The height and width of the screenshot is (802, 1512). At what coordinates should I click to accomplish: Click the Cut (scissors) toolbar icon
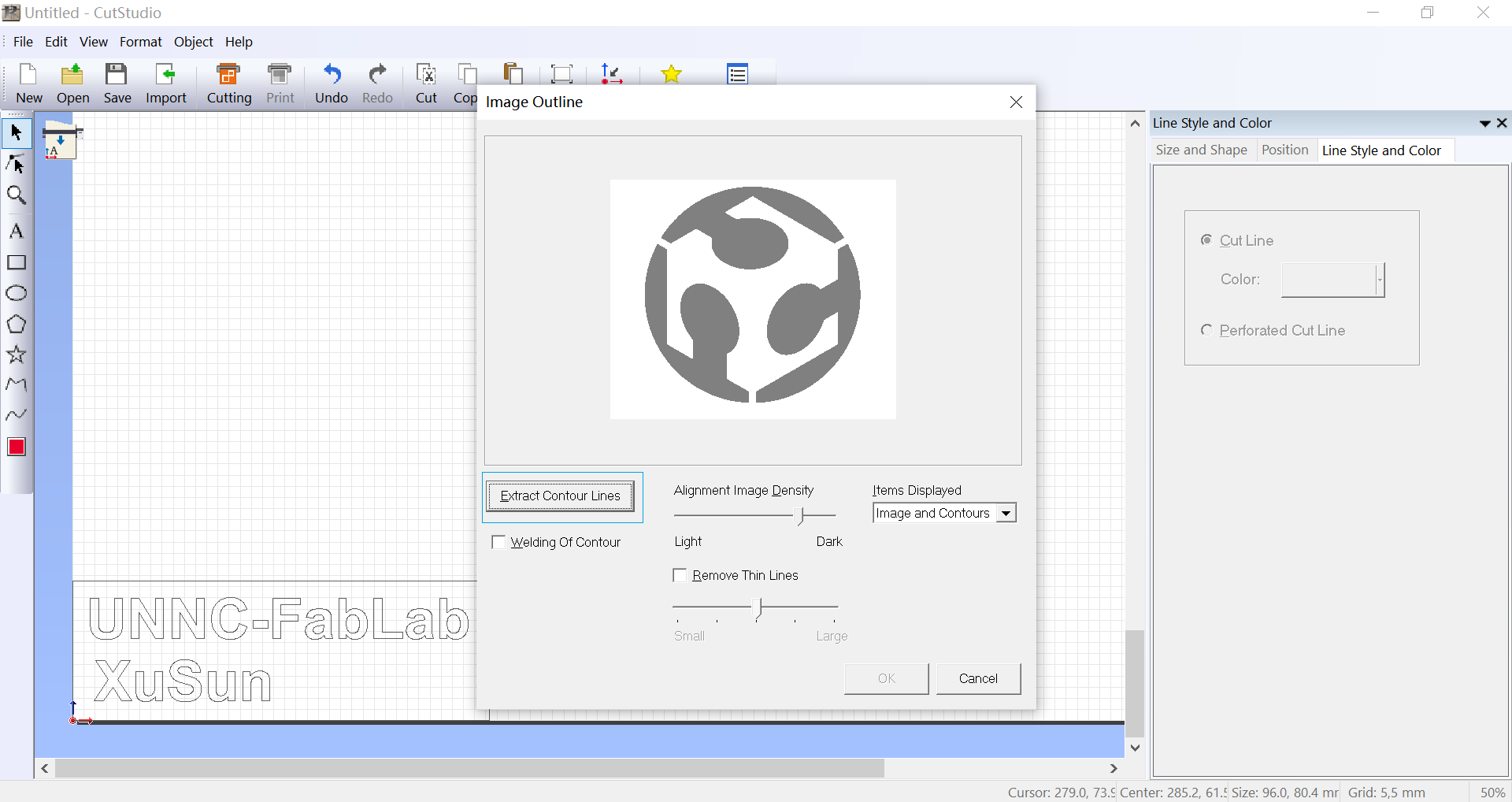click(426, 84)
